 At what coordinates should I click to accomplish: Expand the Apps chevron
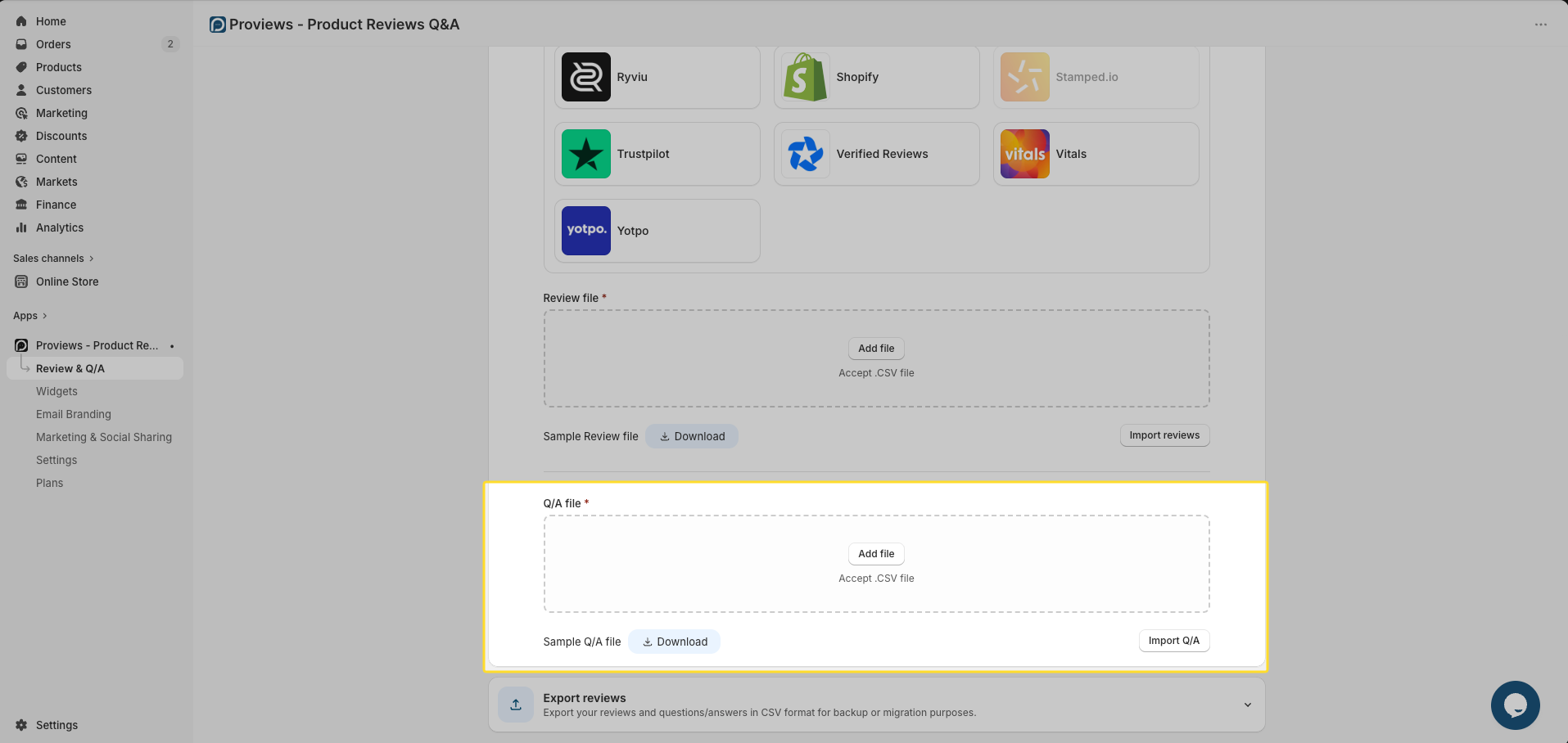click(x=44, y=316)
